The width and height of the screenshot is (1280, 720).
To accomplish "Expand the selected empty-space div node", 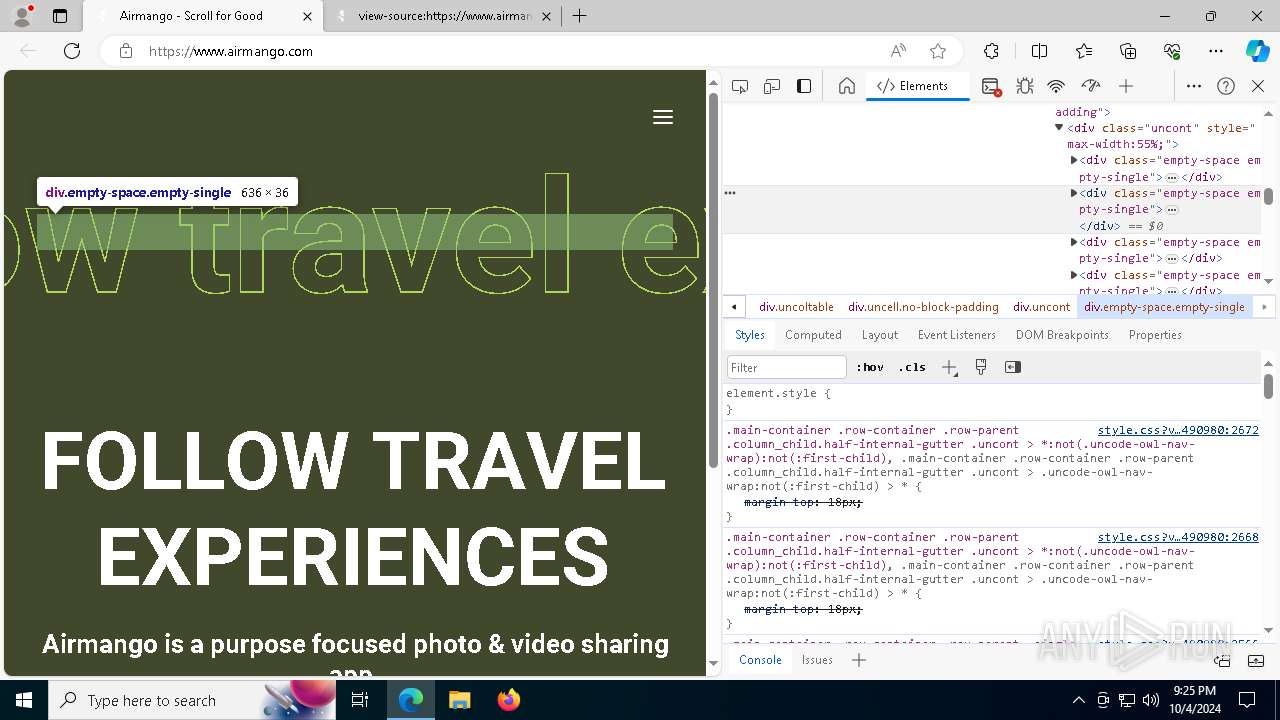I will (x=1074, y=193).
